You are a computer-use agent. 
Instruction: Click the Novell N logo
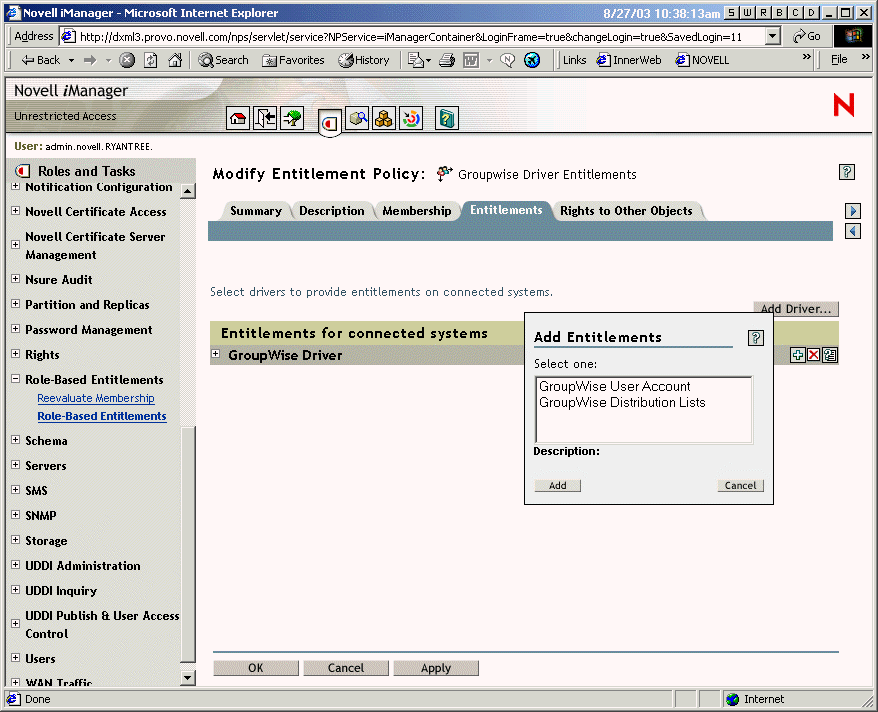[x=843, y=105]
